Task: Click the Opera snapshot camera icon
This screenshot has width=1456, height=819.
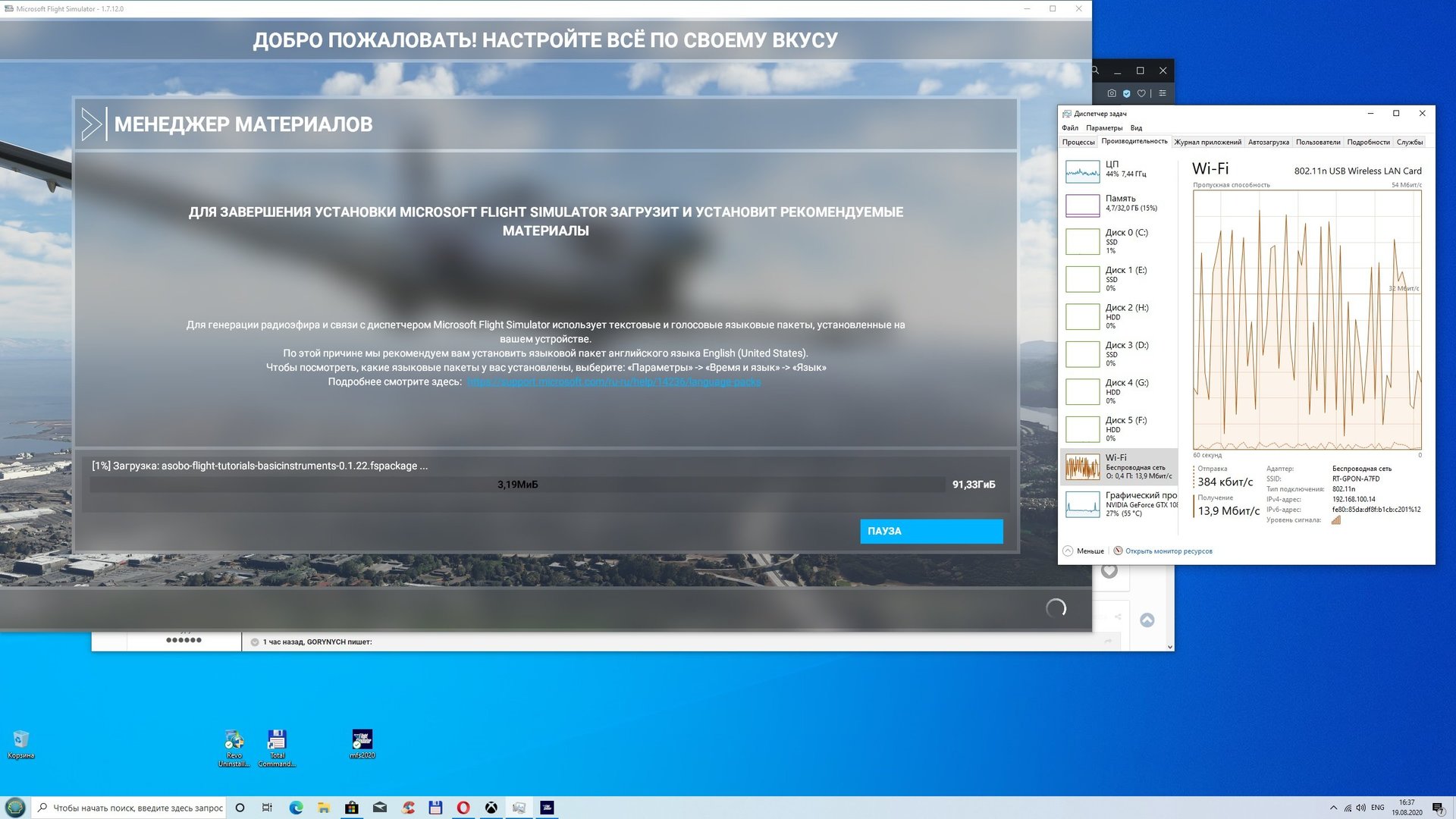Action: (x=1111, y=93)
